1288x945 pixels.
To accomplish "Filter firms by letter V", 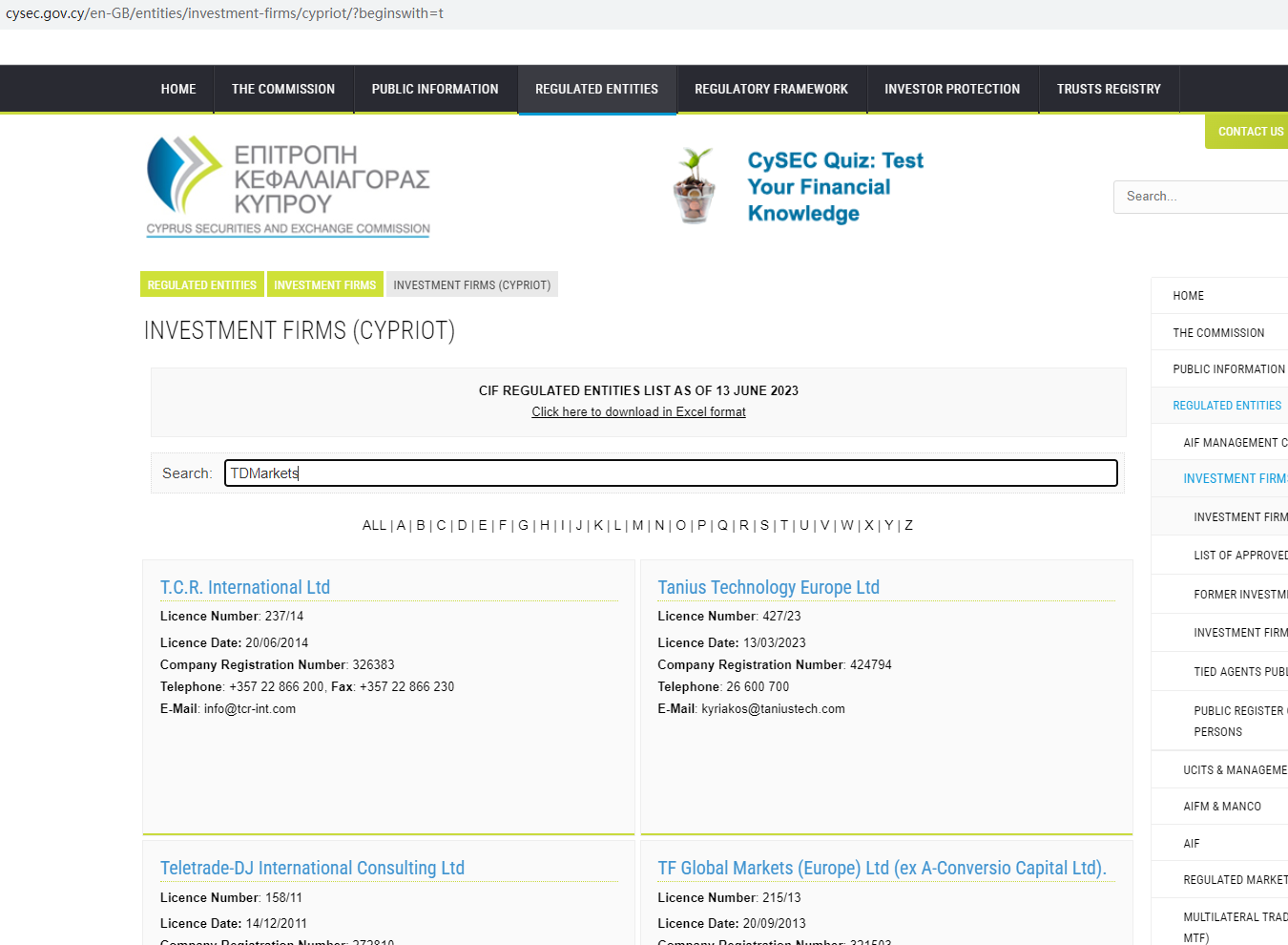I will click(825, 525).
